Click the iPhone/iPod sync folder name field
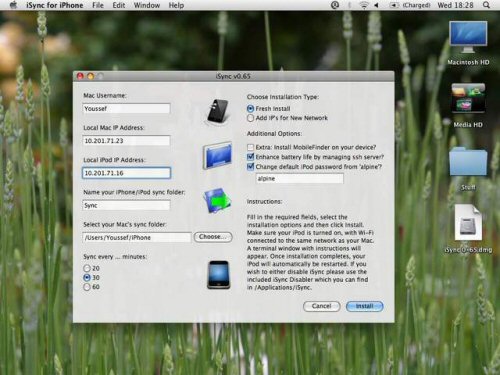 coord(126,205)
